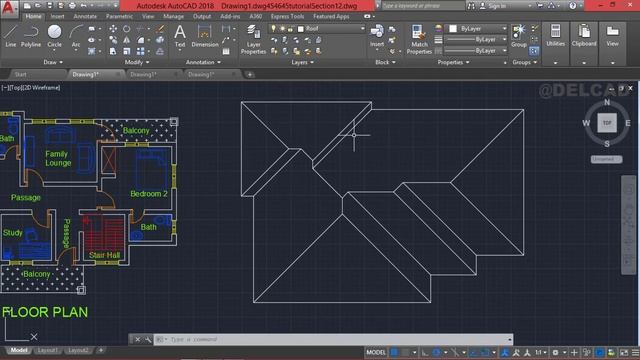
Task: Click the Fillet tool in Modify panel
Action: click(140, 40)
